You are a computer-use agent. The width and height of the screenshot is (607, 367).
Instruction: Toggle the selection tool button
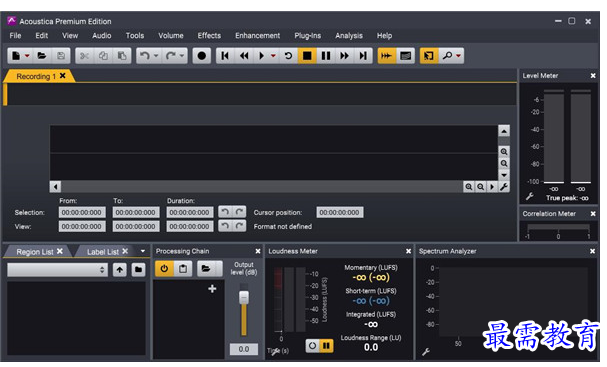[x=429, y=56]
